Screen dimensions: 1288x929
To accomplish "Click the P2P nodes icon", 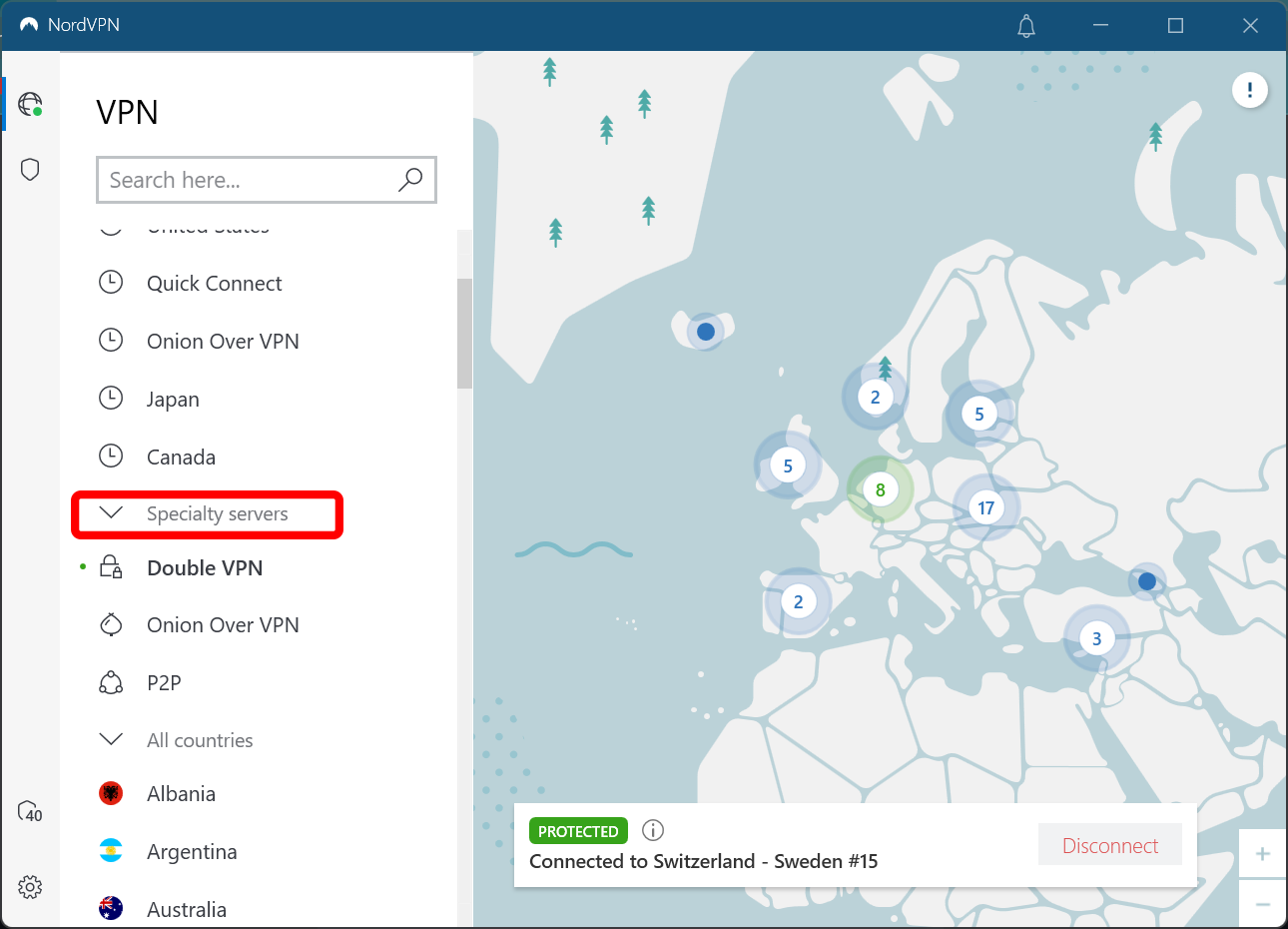I will (x=111, y=682).
